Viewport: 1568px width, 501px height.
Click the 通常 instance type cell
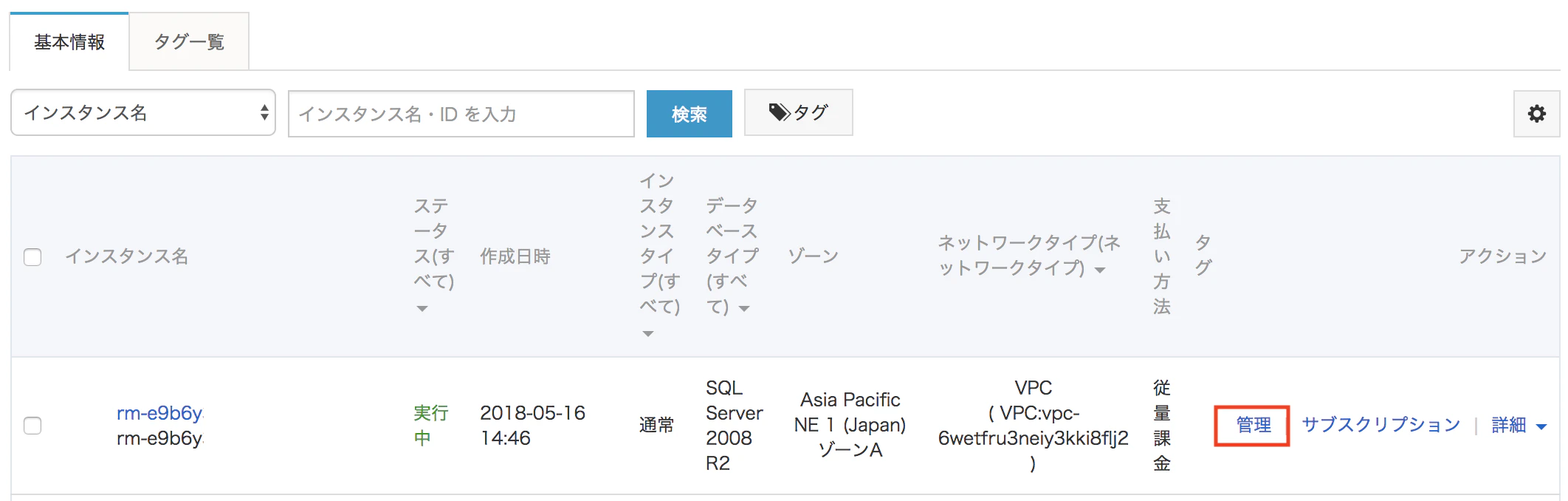tap(656, 426)
